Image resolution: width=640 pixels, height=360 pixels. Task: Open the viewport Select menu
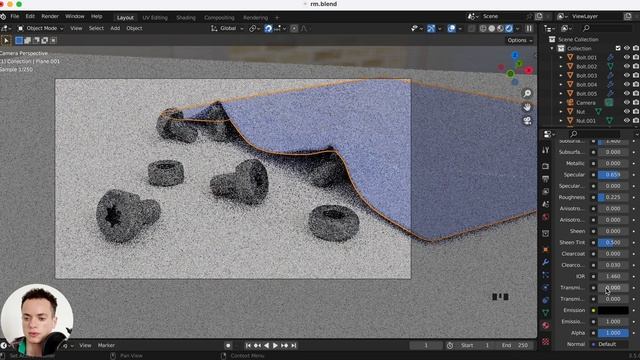coord(96,28)
